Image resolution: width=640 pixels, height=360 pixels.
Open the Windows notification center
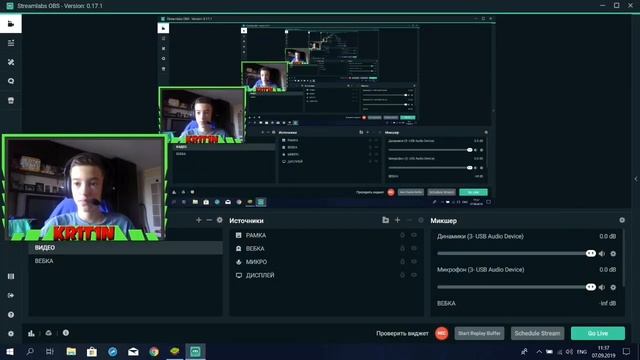pos(627,351)
